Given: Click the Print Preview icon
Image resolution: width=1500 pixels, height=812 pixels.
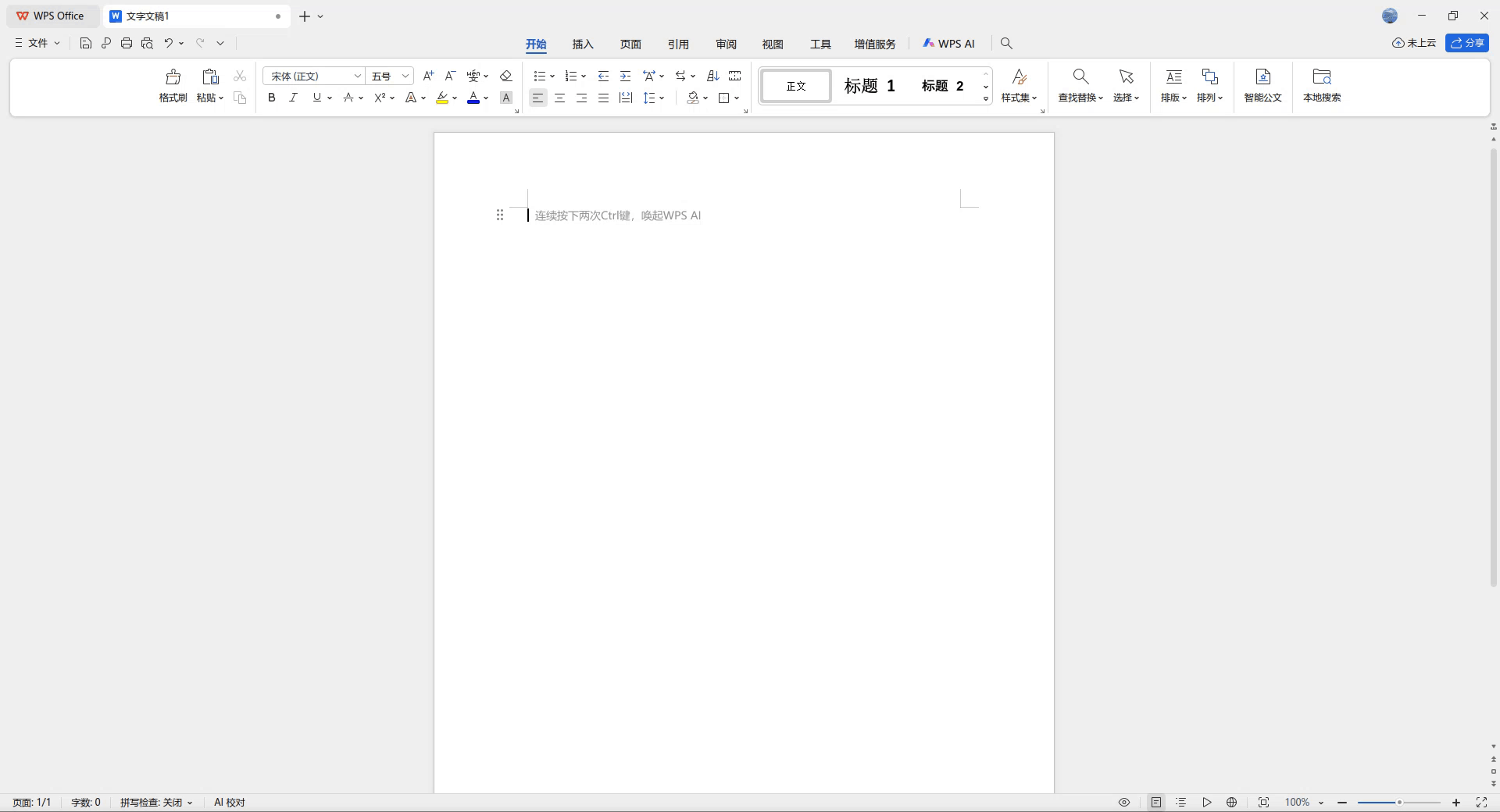Looking at the screenshot, I should [x=147, y=44].
